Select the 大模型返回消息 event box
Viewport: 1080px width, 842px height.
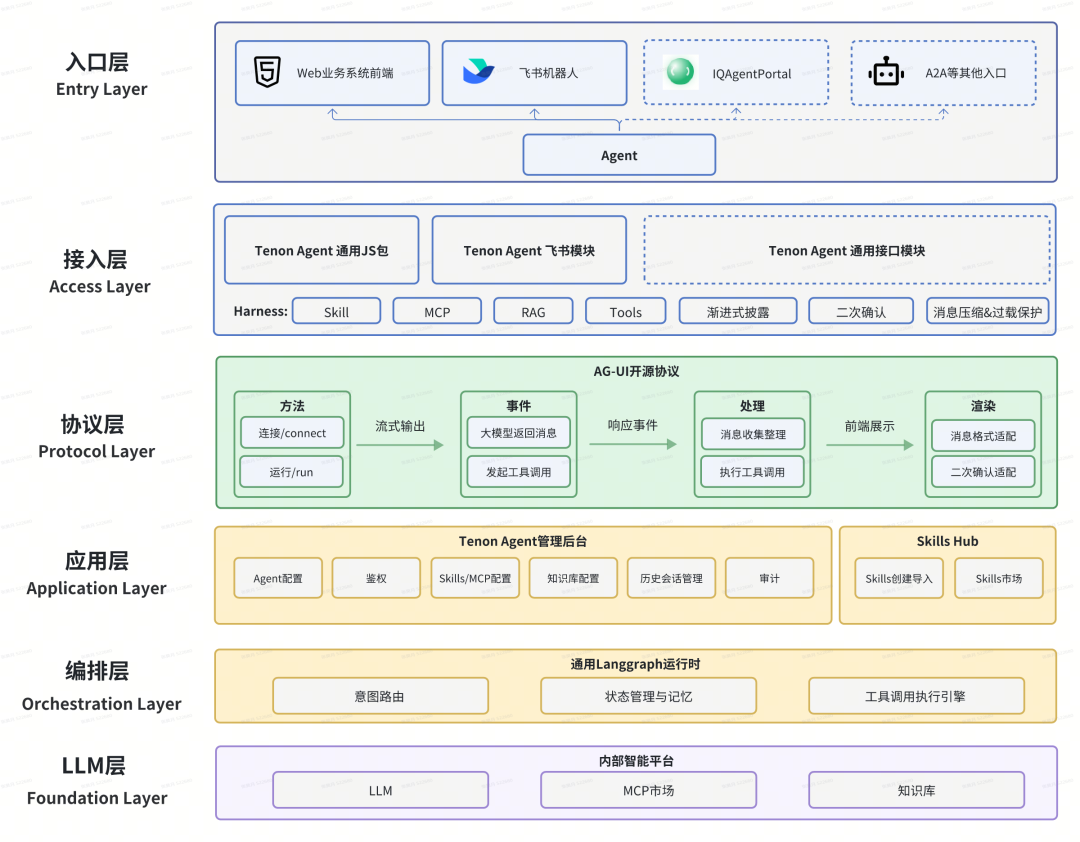pyautogui.click(x=519, y=433)
